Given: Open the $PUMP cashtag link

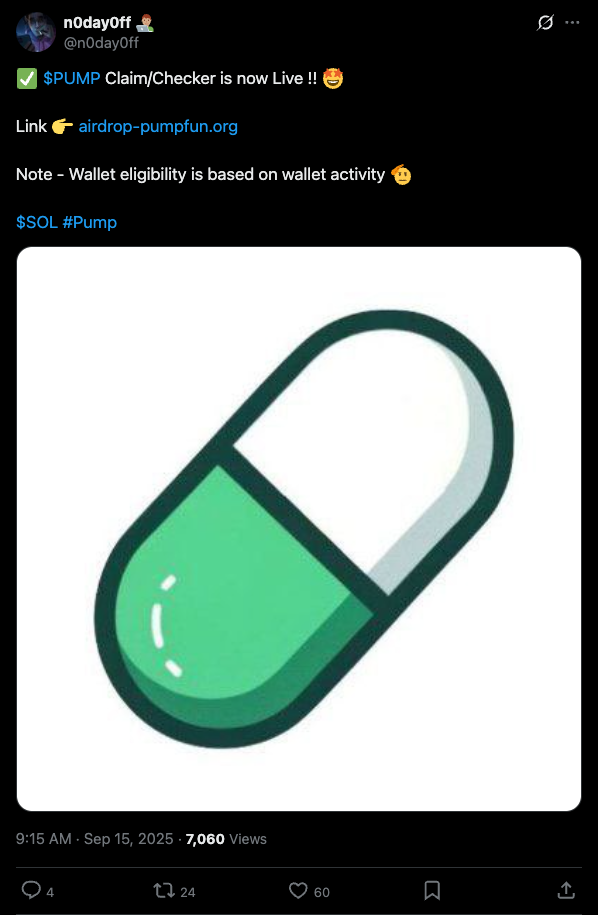Looking at the screenshot, I should coord(72,79).
